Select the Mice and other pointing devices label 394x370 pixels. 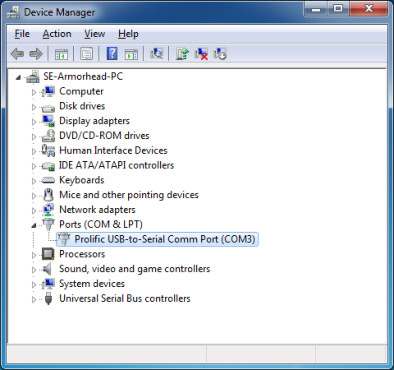(129, 195)
